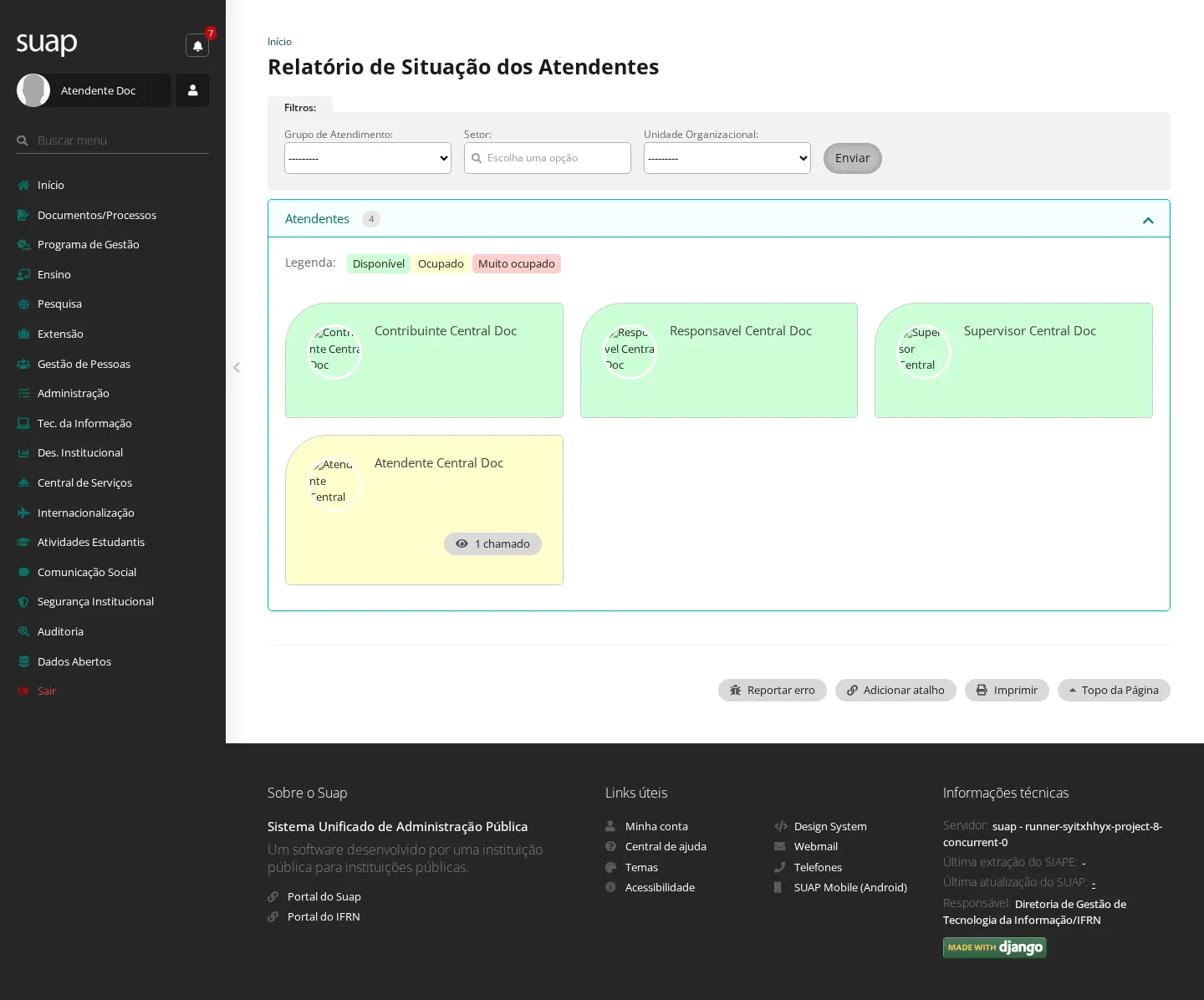Open the Grupo de Atendimento dropdown
Screen dimensions: 1204x1000
tap(368, 158)
